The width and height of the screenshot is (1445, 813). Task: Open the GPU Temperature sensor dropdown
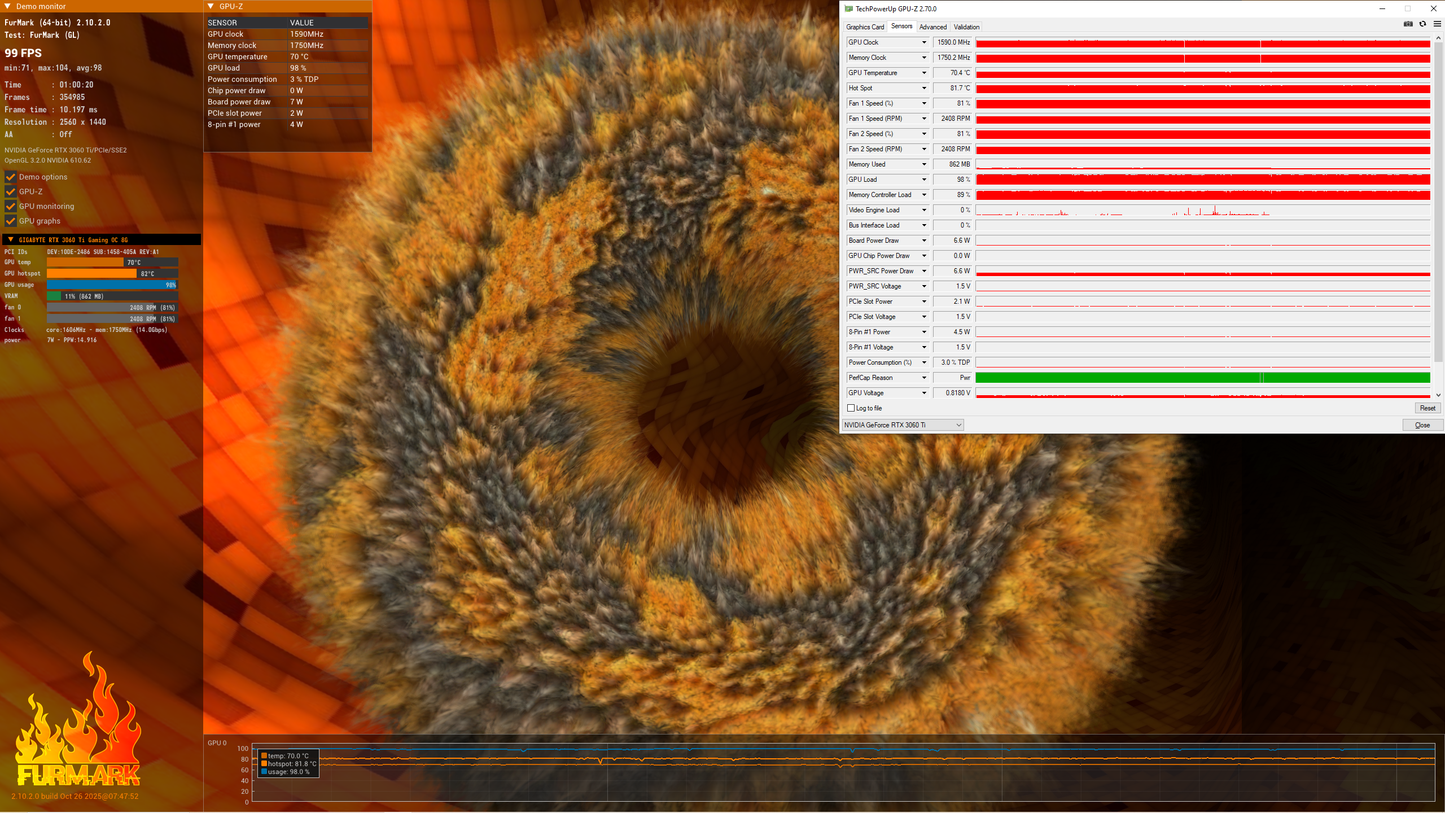(924, 73)
